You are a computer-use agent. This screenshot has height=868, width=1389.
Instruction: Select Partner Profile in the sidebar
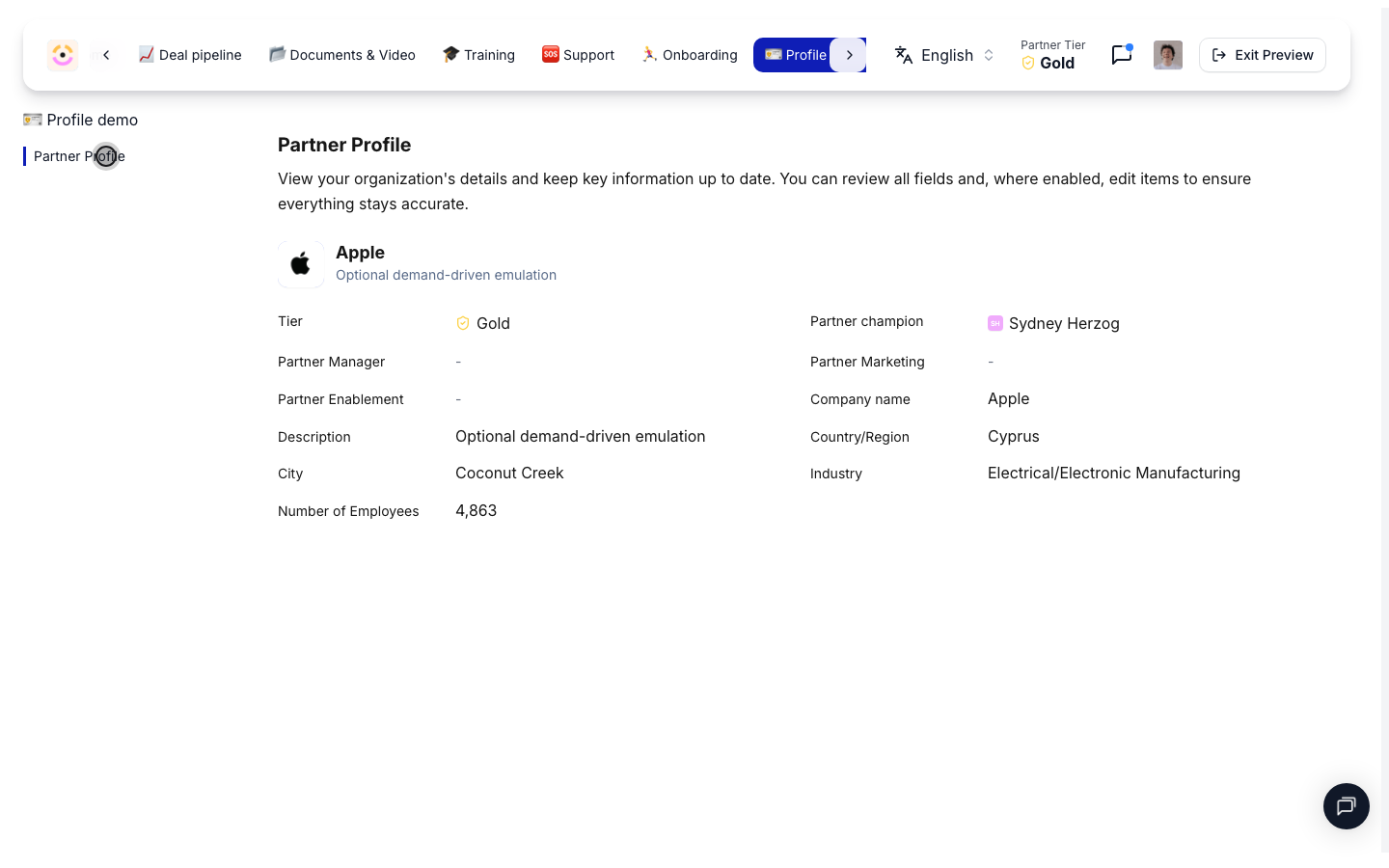click(79, 156)
